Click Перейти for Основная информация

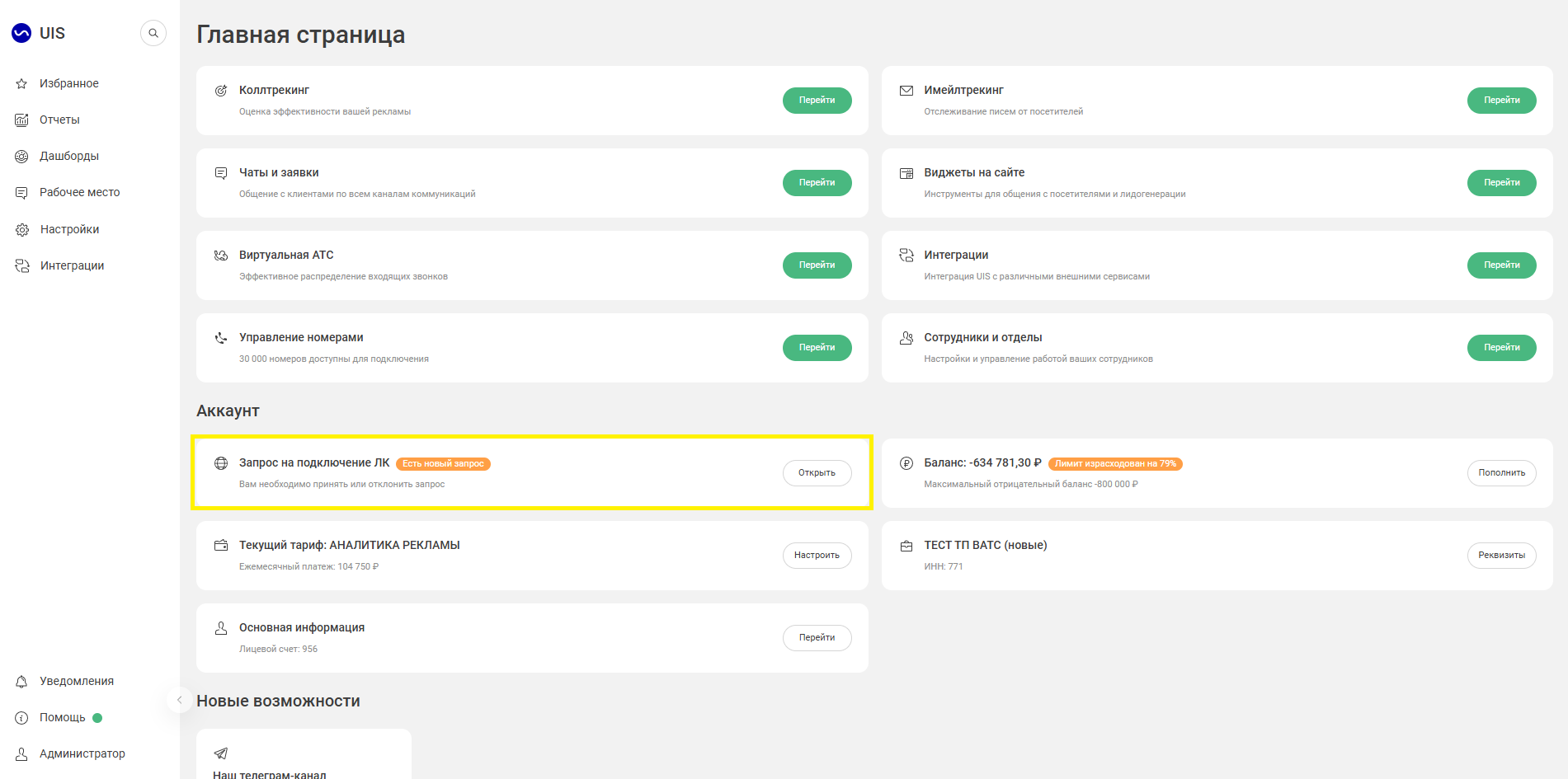point(817,638)
